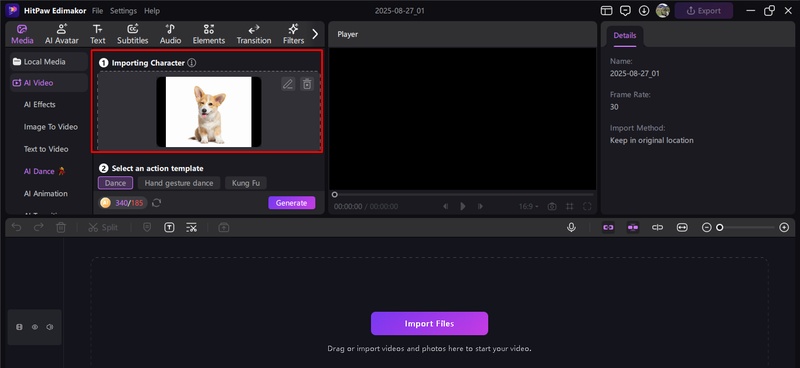Click the Generate button
Image resolution: width=800 pixels, height=368 pixels.
[x=292, y=203]
